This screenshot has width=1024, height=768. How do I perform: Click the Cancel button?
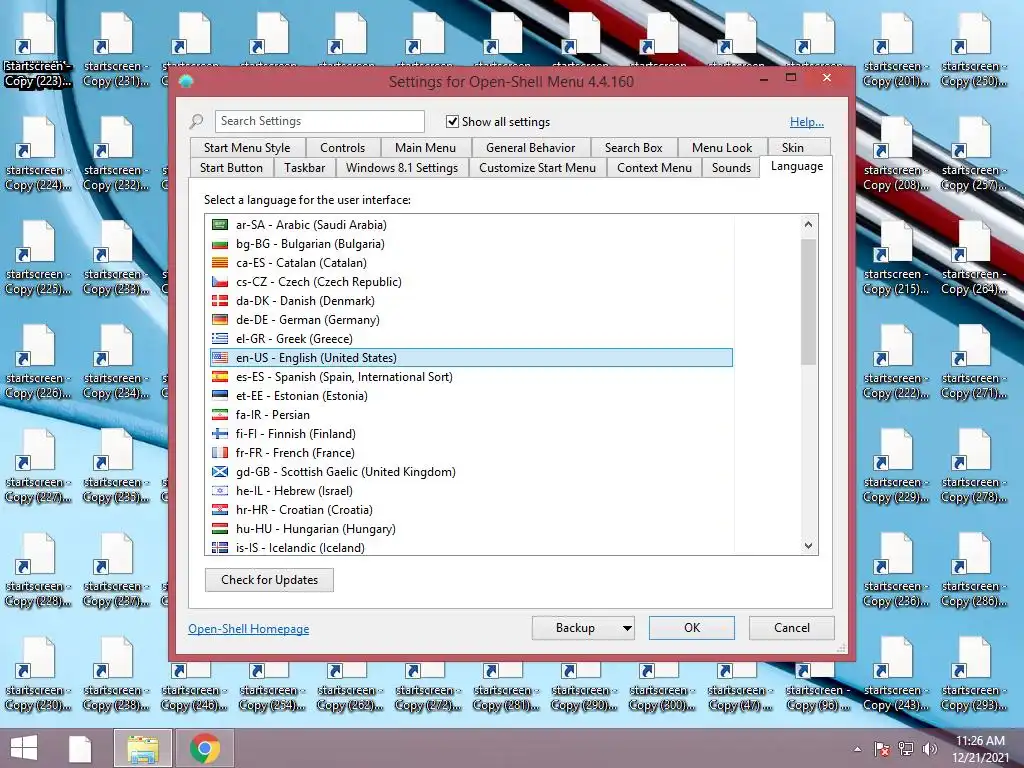(x=792, y=628)
